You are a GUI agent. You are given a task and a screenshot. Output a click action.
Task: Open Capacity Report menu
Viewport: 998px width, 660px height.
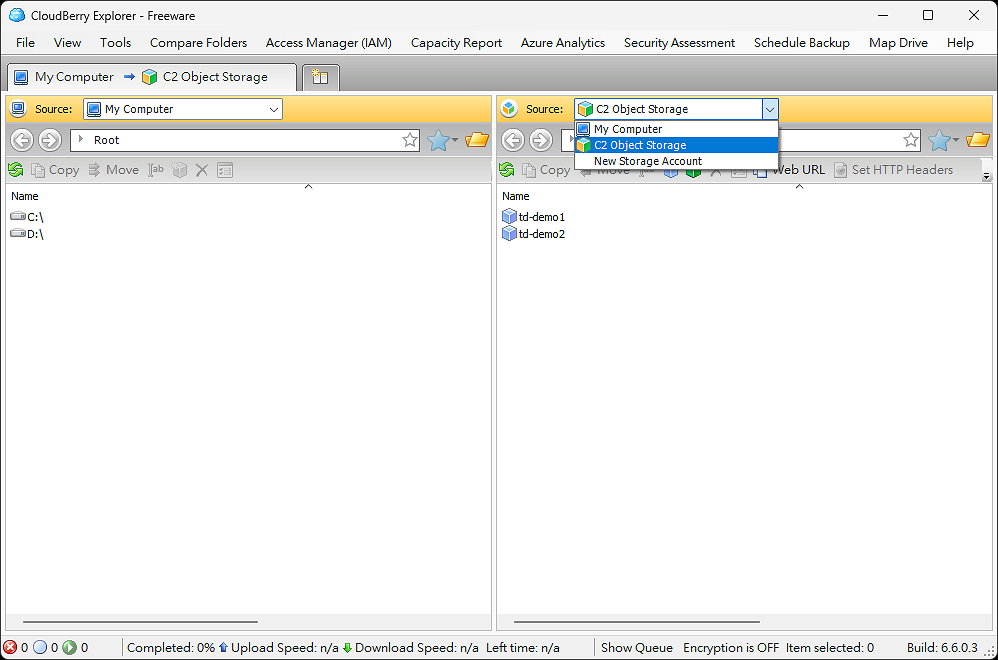click(456, 43)
